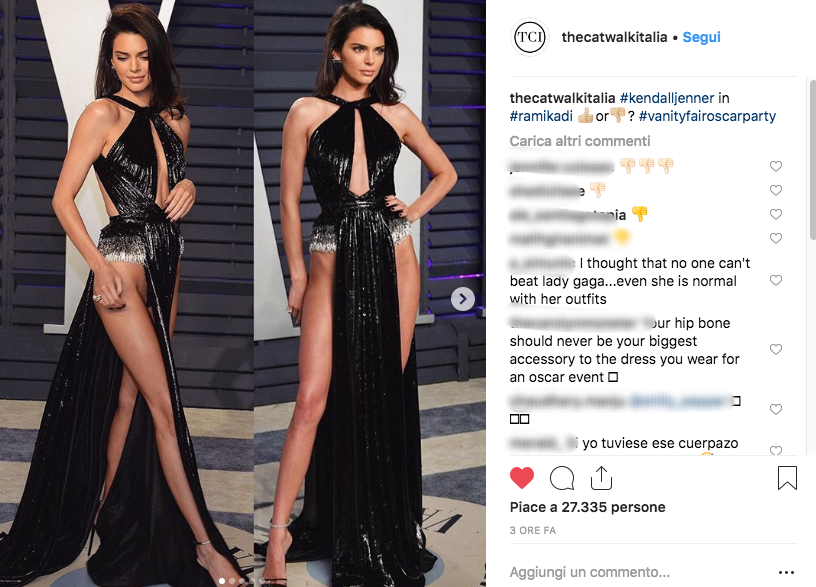Open the comment bubble icon
Image resolution: width=816 pixels, height=587 pixels.
click(x=562, y=478)
